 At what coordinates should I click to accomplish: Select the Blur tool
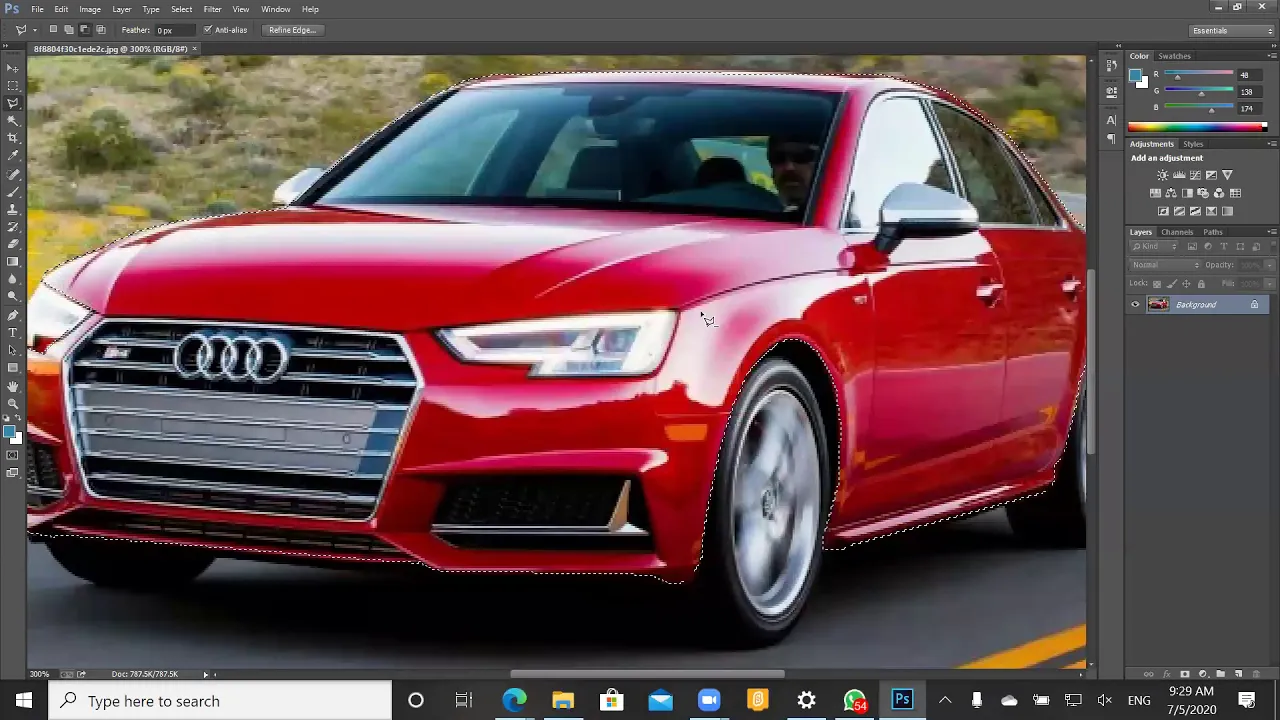pos(13,280)
